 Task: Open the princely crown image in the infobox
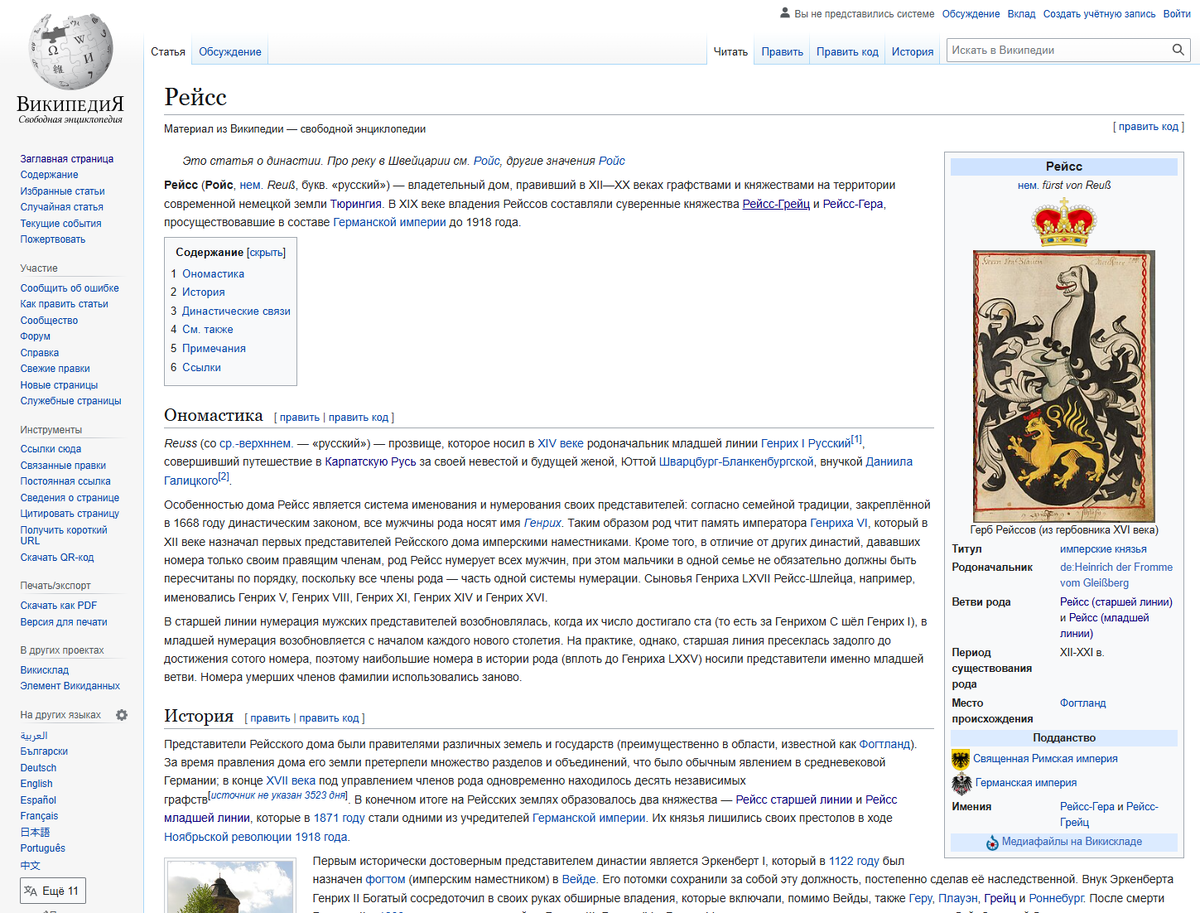pyautogui.click(x=1064, y=222)
